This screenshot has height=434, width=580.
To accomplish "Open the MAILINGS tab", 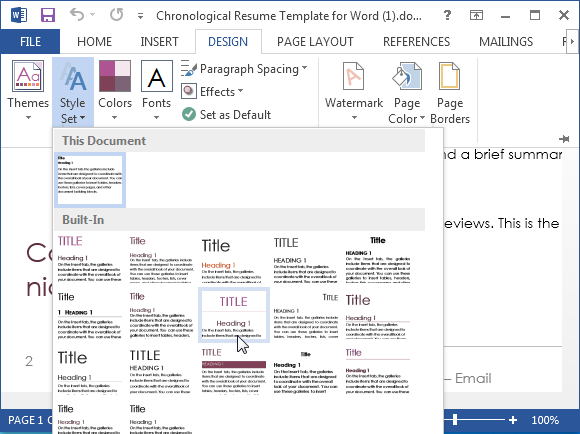I will [506, 41].
